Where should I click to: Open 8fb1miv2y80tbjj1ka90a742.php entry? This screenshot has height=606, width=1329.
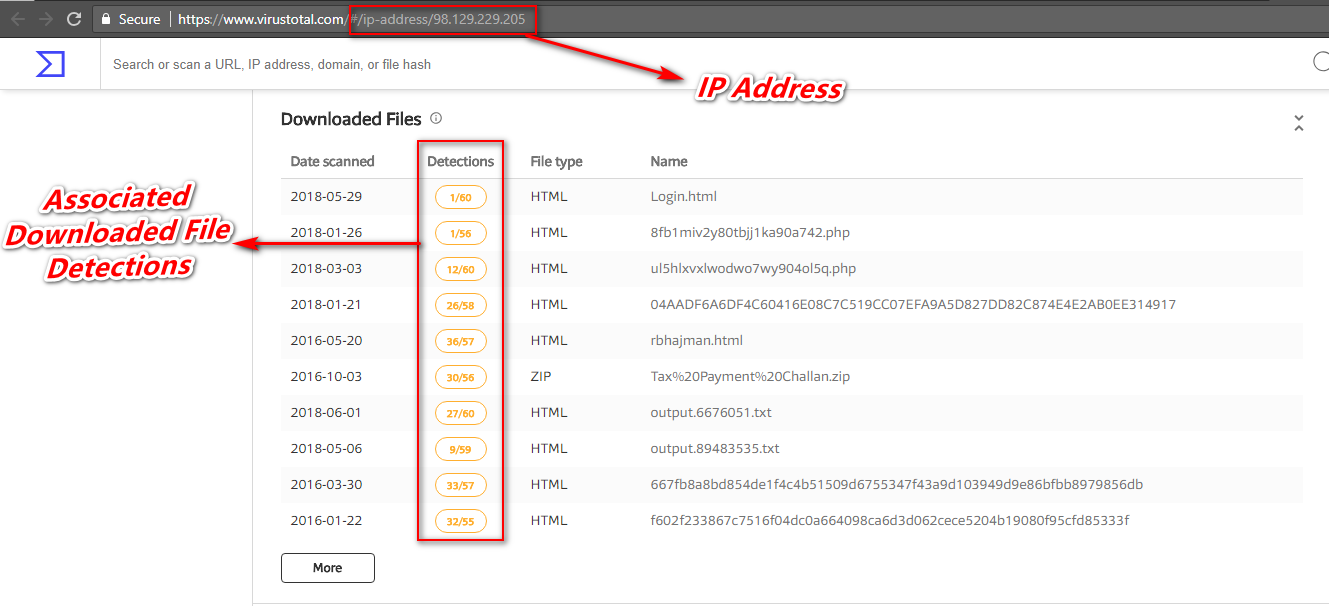click(750, 233)
